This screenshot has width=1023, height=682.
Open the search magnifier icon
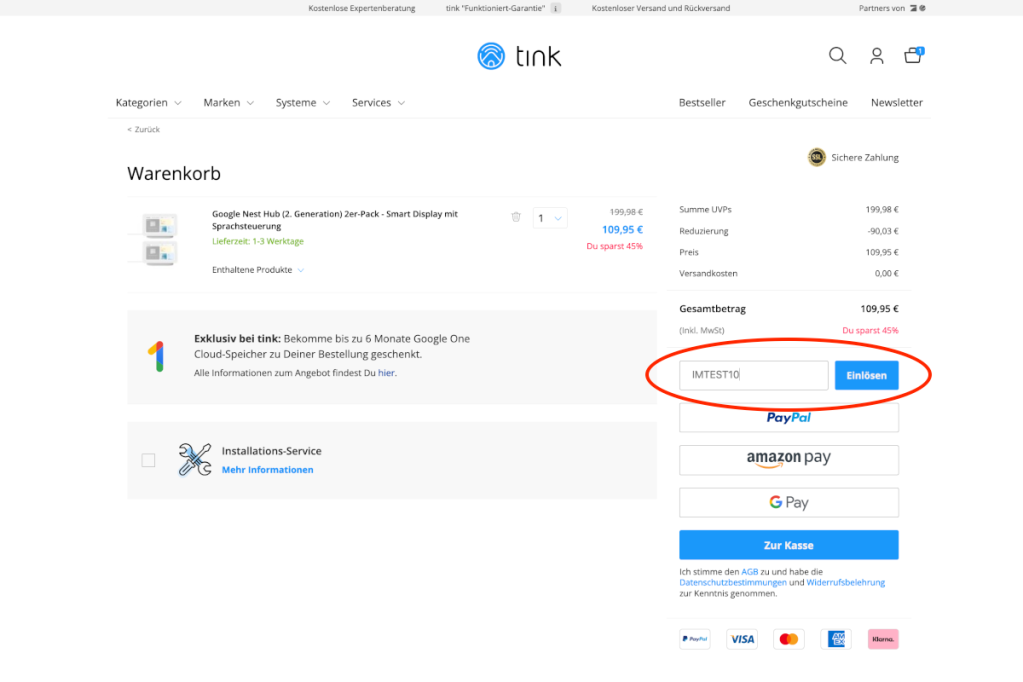click(838, 55)
